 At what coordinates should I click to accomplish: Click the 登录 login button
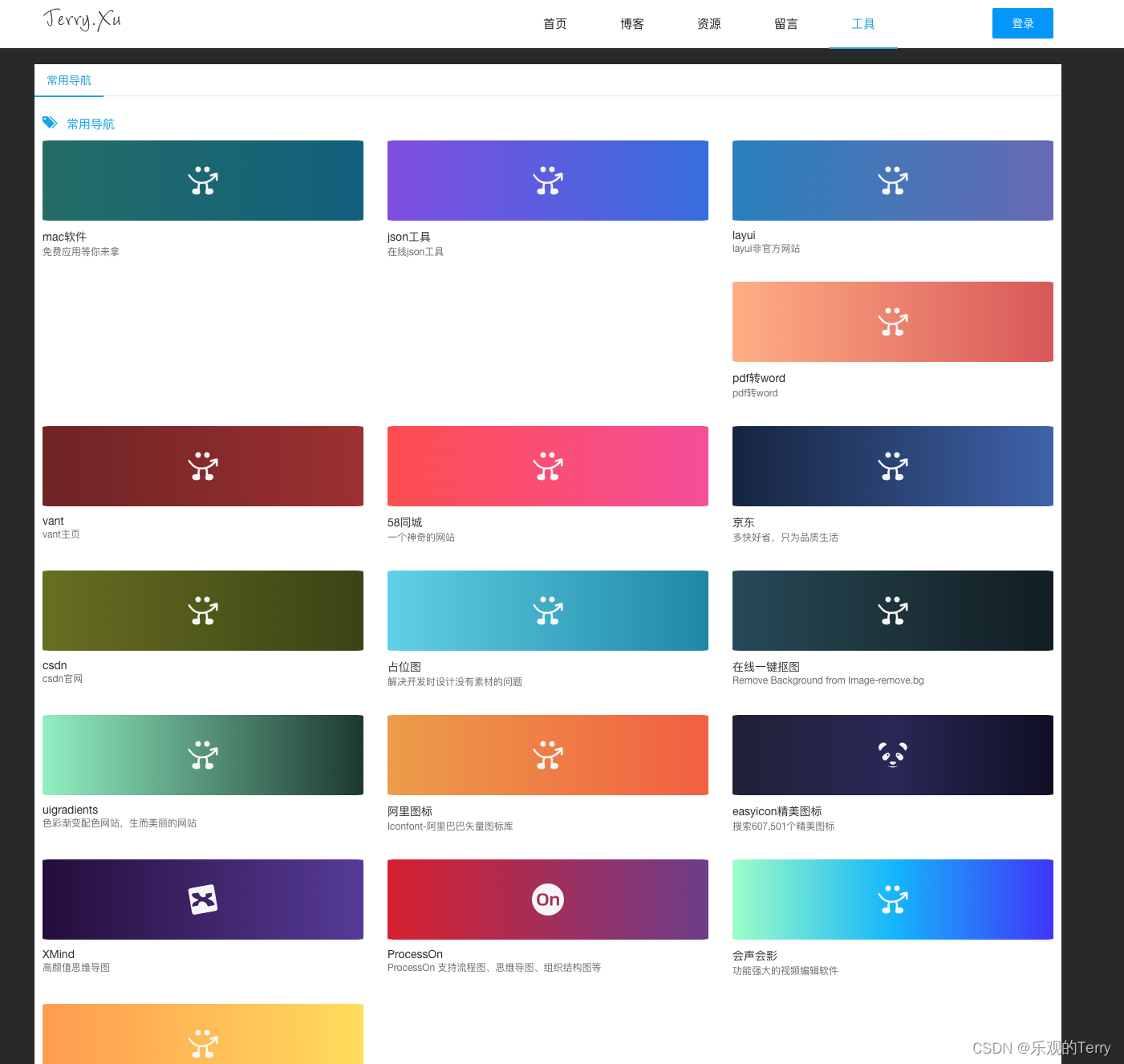tap(1023, 23)
